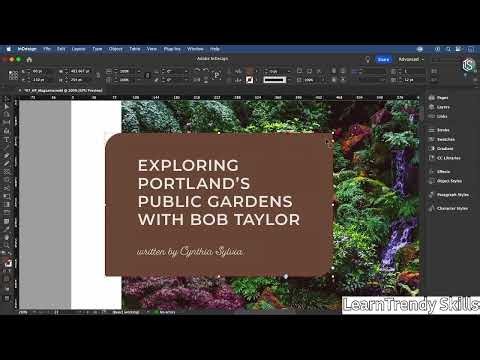This screenshot has height=360, width=480.
Task: Open the Paragraph Styles panel
Action: pos(449,195)
